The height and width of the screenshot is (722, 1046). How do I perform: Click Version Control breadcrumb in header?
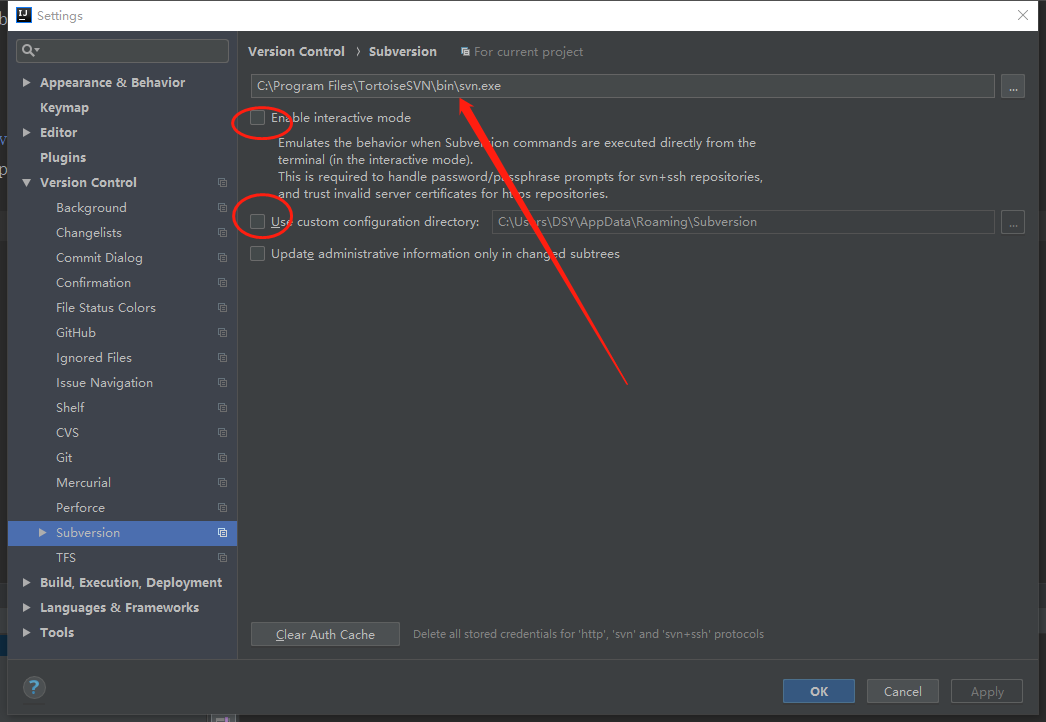(296, 51)
